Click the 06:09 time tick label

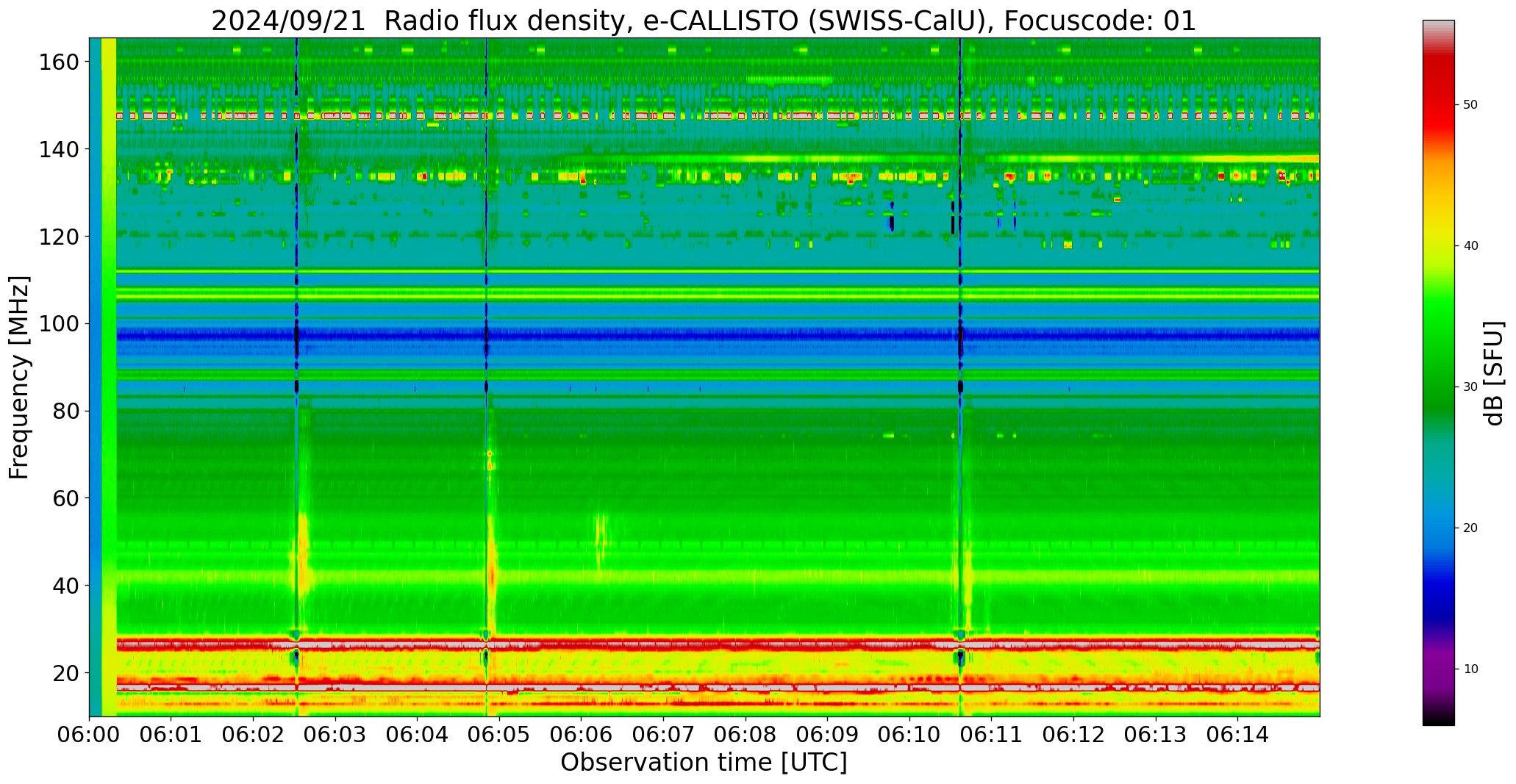(x=827, y=734)
